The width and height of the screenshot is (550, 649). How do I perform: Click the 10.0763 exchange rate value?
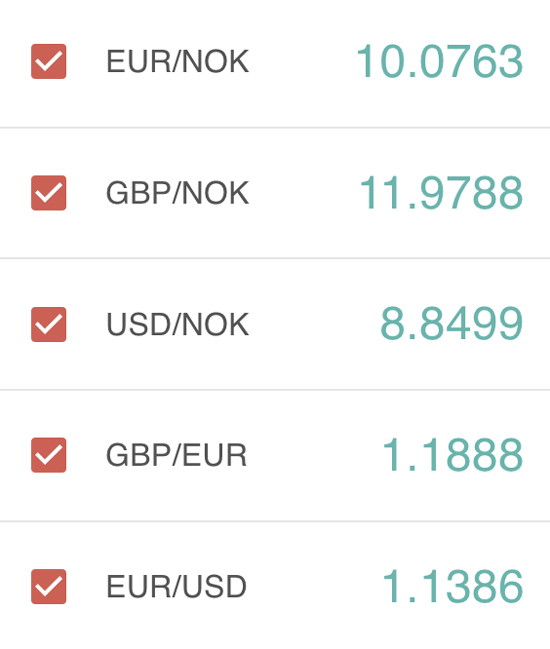point(440,61)
